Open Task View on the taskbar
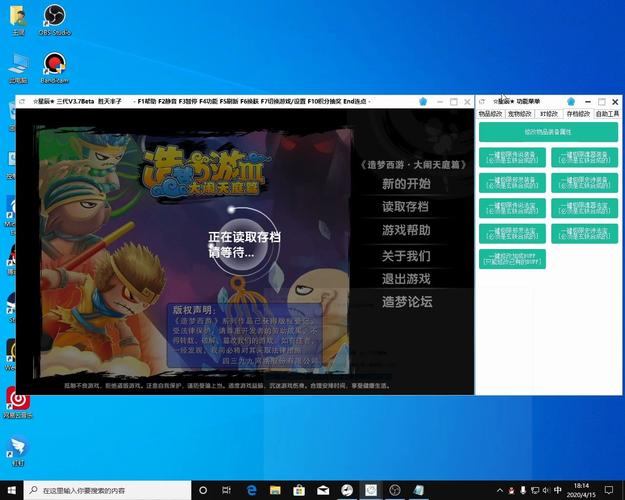Screen dimensions: 625x500 point(226,490)
